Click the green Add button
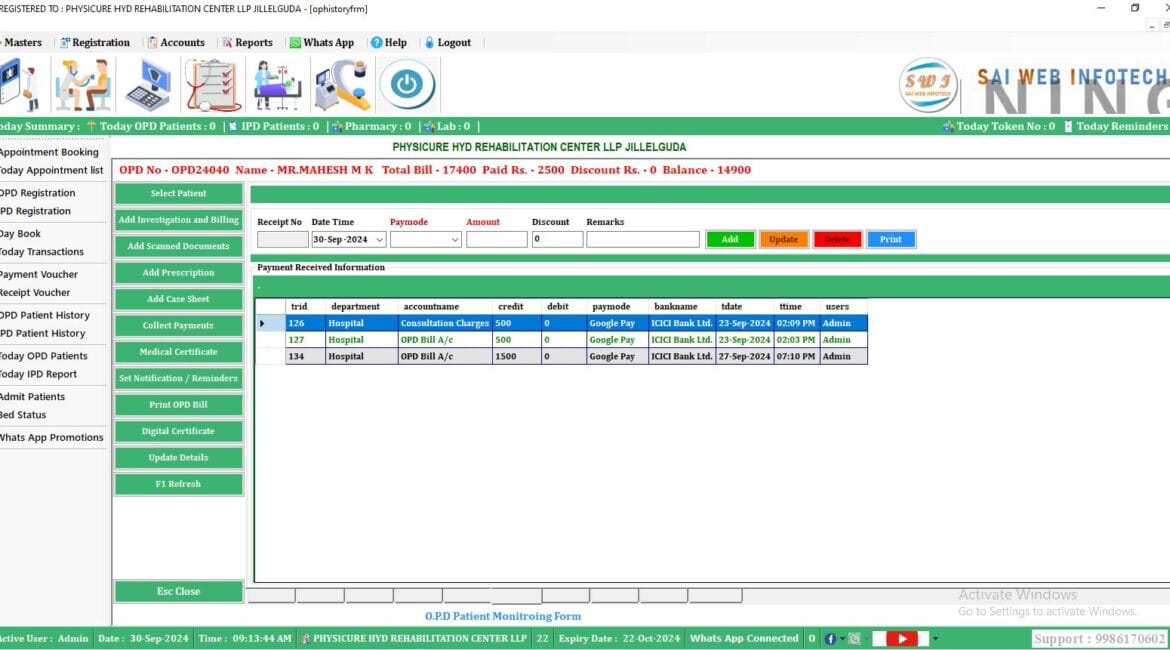 coord(729,239)
